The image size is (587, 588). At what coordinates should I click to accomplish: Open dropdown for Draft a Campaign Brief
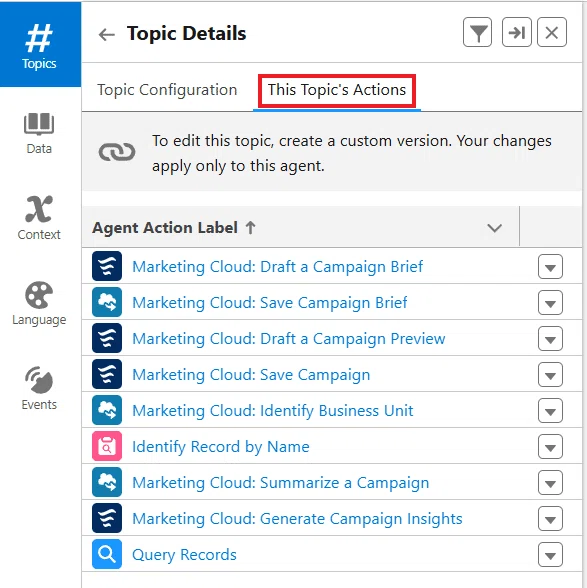coord(550,267)
